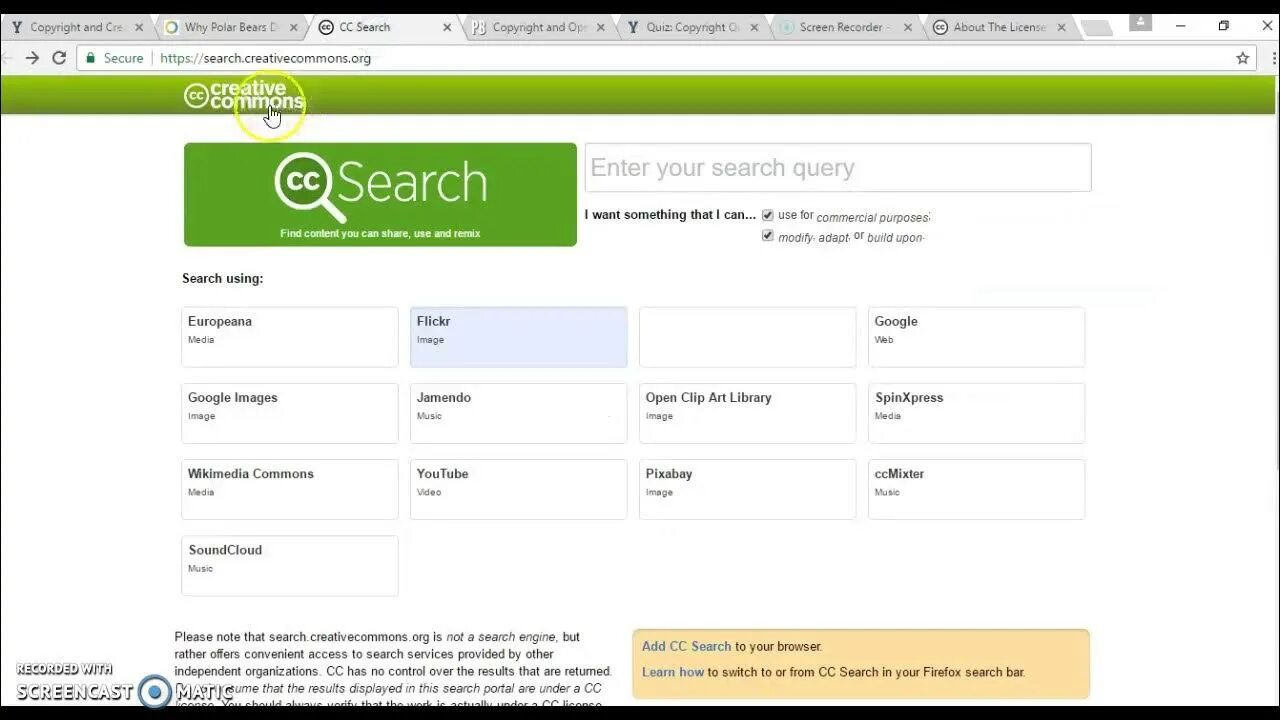
Task: Go forward with browser arrow icon
Action: (32, 58)
